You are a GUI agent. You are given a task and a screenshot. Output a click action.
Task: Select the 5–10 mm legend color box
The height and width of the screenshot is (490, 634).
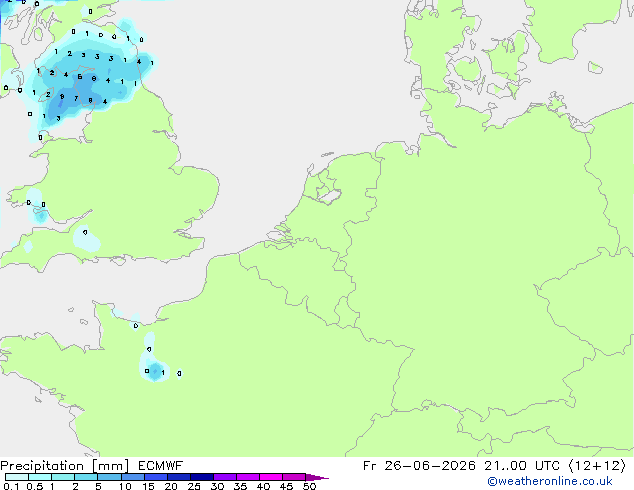(x=109, y=477)
